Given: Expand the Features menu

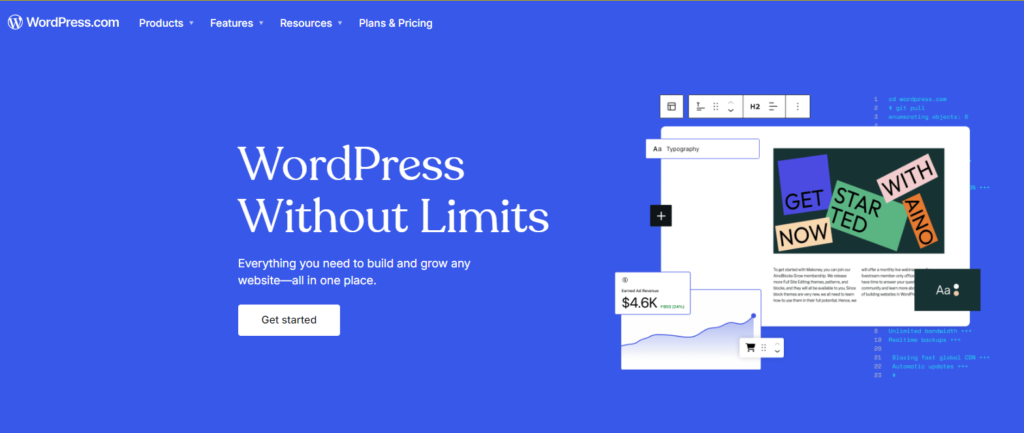Looking at the screenshot, I should click(x=236, y=23).
